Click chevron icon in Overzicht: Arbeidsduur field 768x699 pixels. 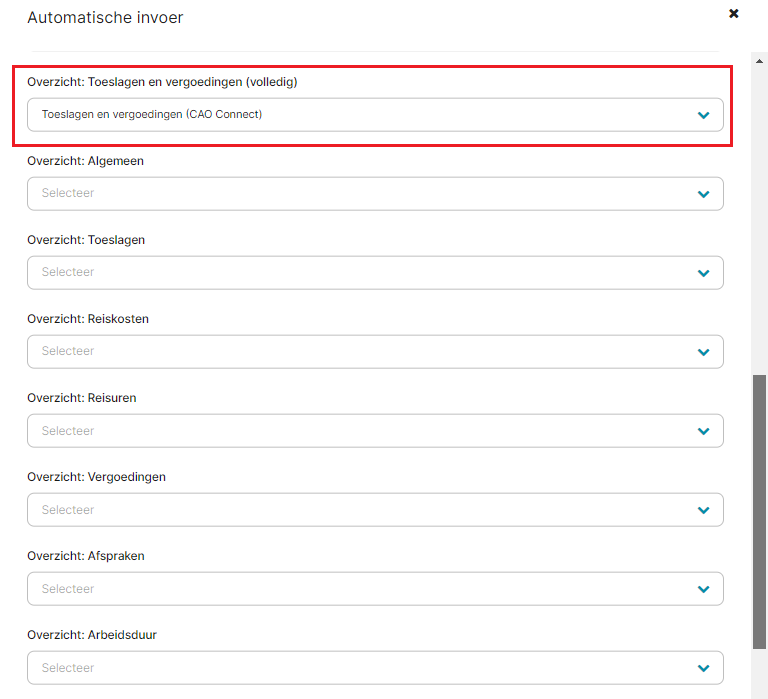(703, 668)
